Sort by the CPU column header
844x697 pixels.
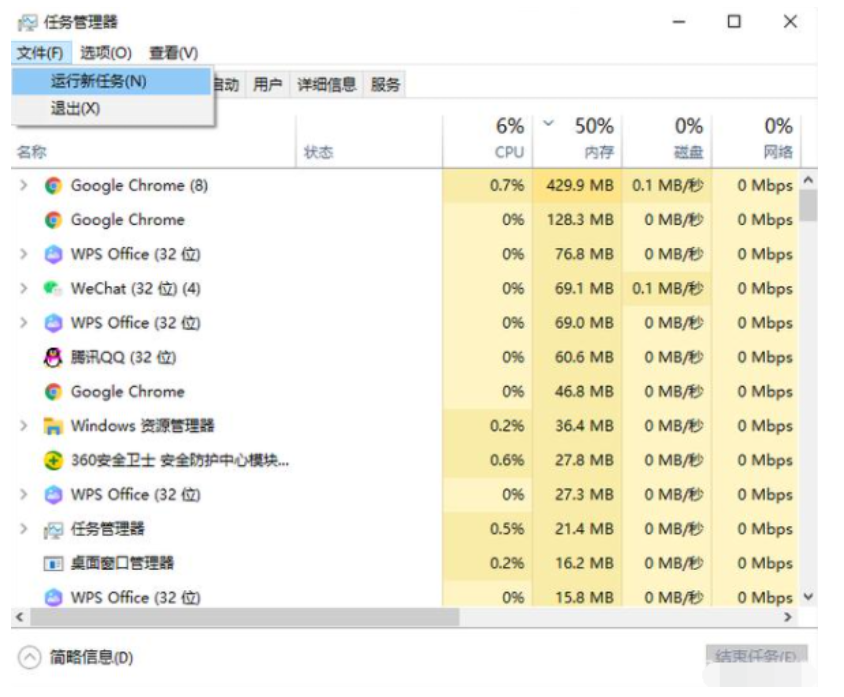point(488,139)
